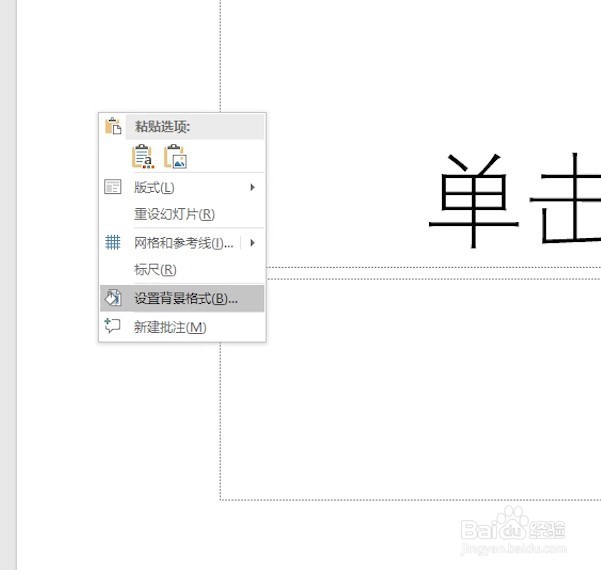The height and width of the screenshot is (570, 601).
Task: Click the 单击 title placeholder text
Action: (x=514, y=200)
